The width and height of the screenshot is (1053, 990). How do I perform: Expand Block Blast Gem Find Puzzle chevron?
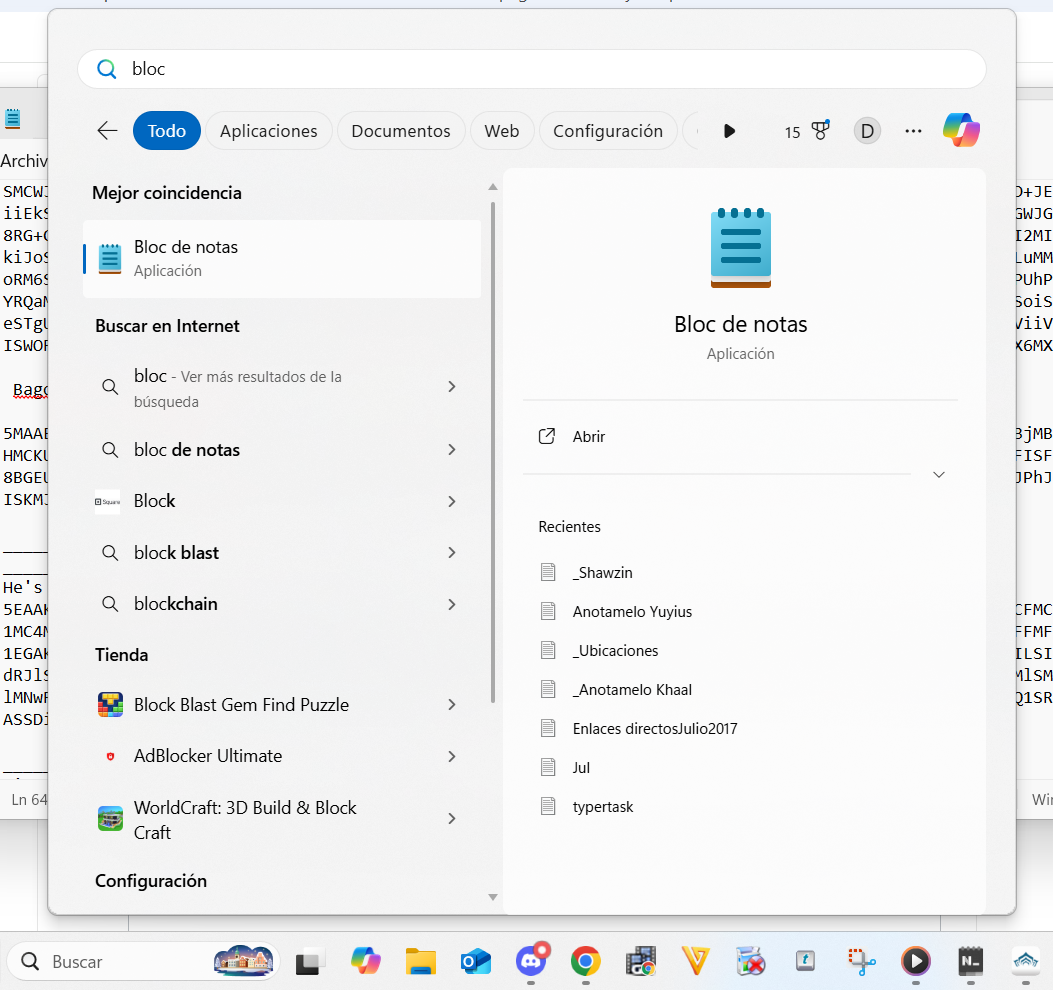(452, 705)
